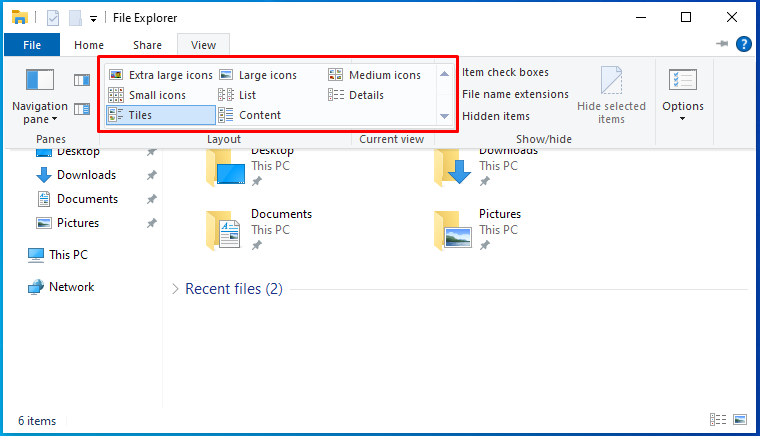Screen dimensions: 760x436
Task: Click Downloads folder tile icon
Action: pos(453,168)
